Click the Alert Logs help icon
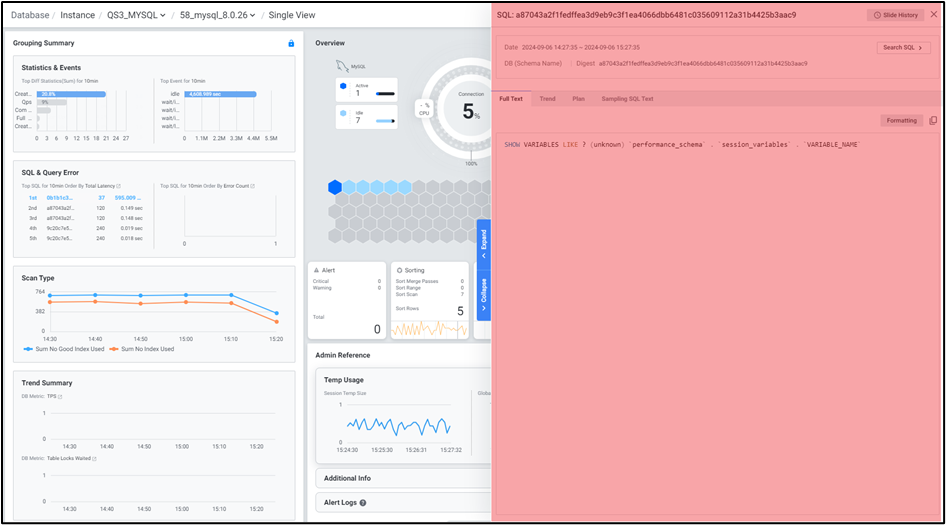Image resolution: width=946 pixels, height=525 pixels. pos(363,503)
